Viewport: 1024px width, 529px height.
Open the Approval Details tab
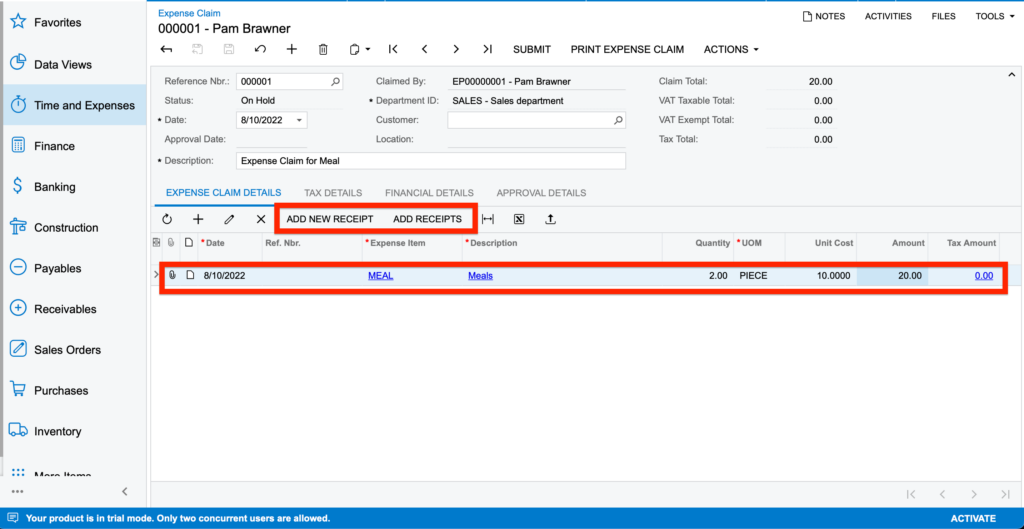click(x=541, y=193)
